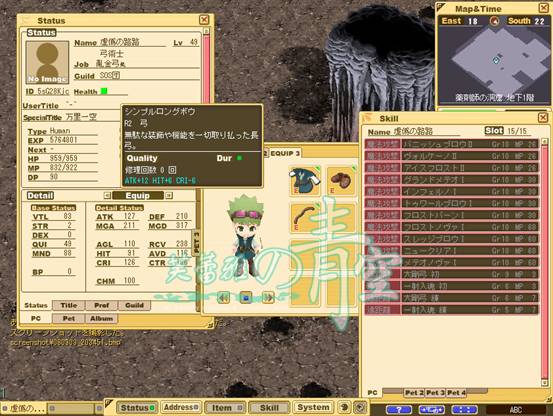Click the bottom toolbar corner pin icon

click(x=109, y=403)
